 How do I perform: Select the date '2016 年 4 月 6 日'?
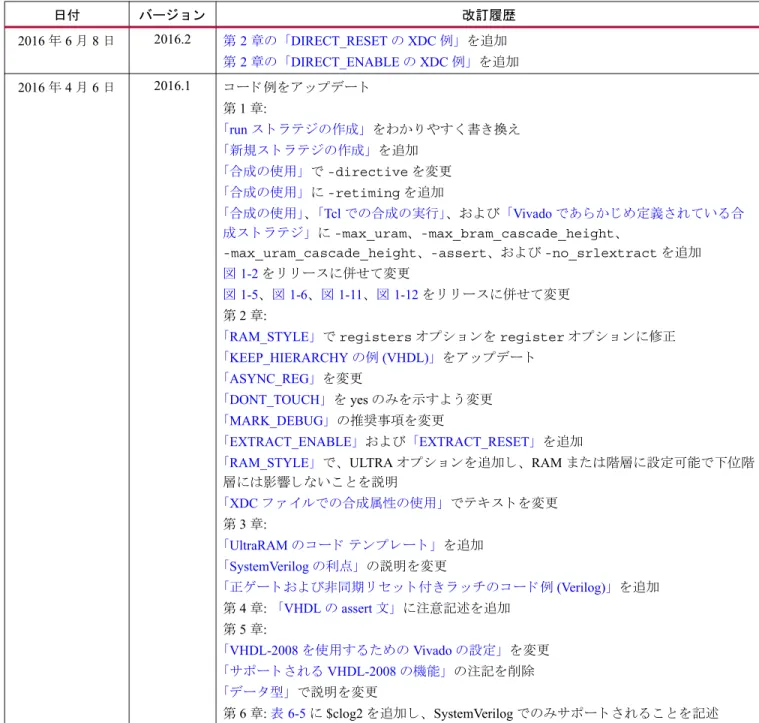click(66, 87)
